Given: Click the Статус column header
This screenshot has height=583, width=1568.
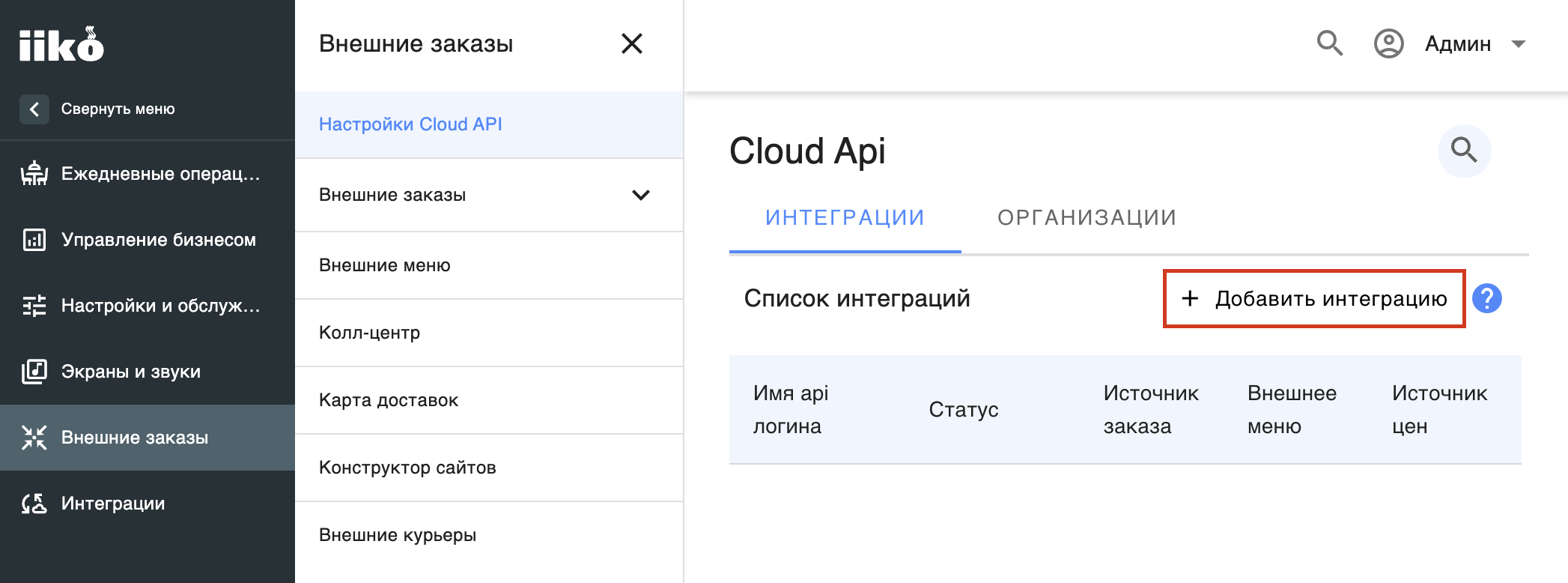Looking at the screenshot, I should (x=964, y=410).
